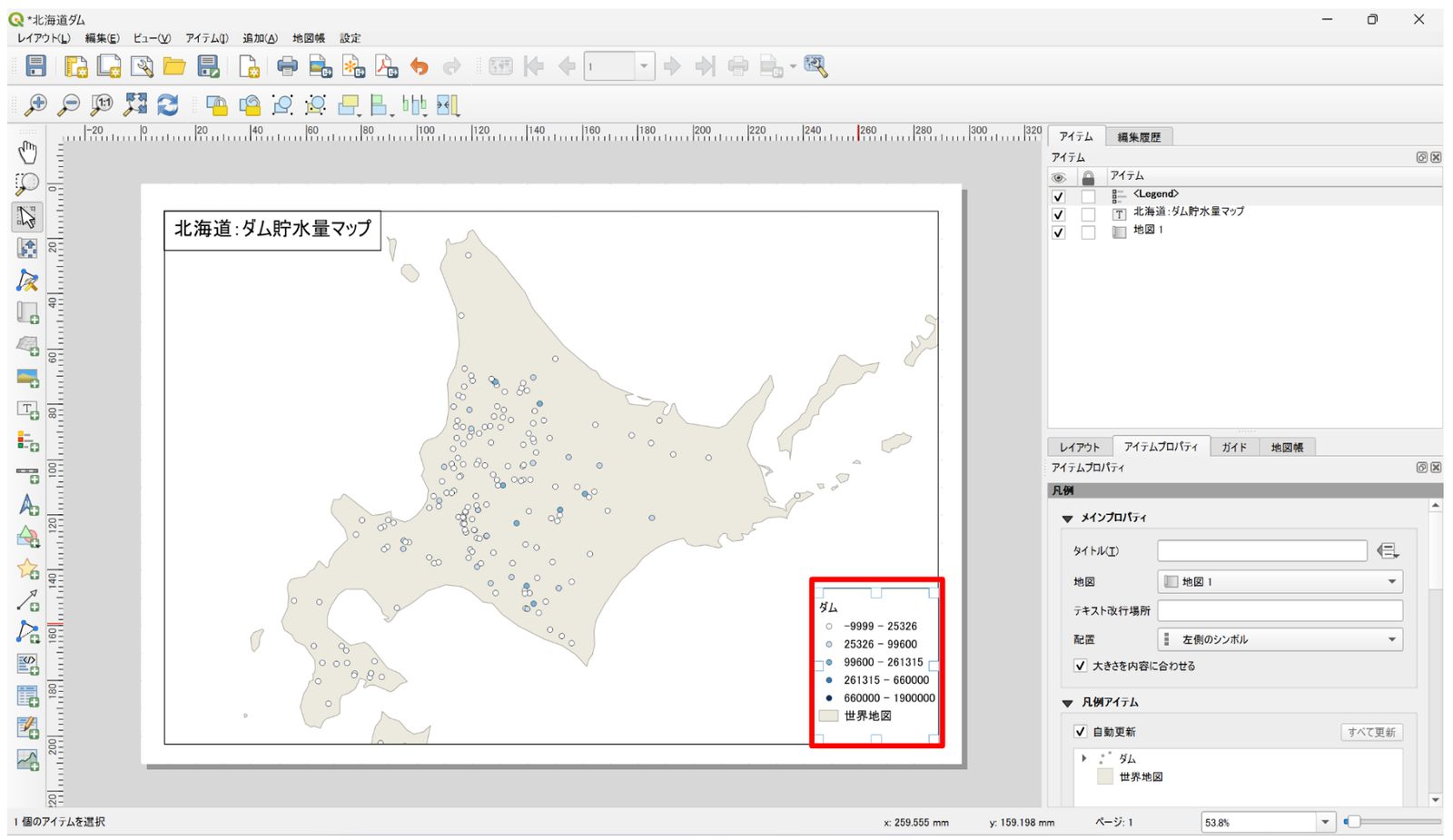Pick the Add Picture tool
1453x840 pixels.
click(x=27, y=378)
